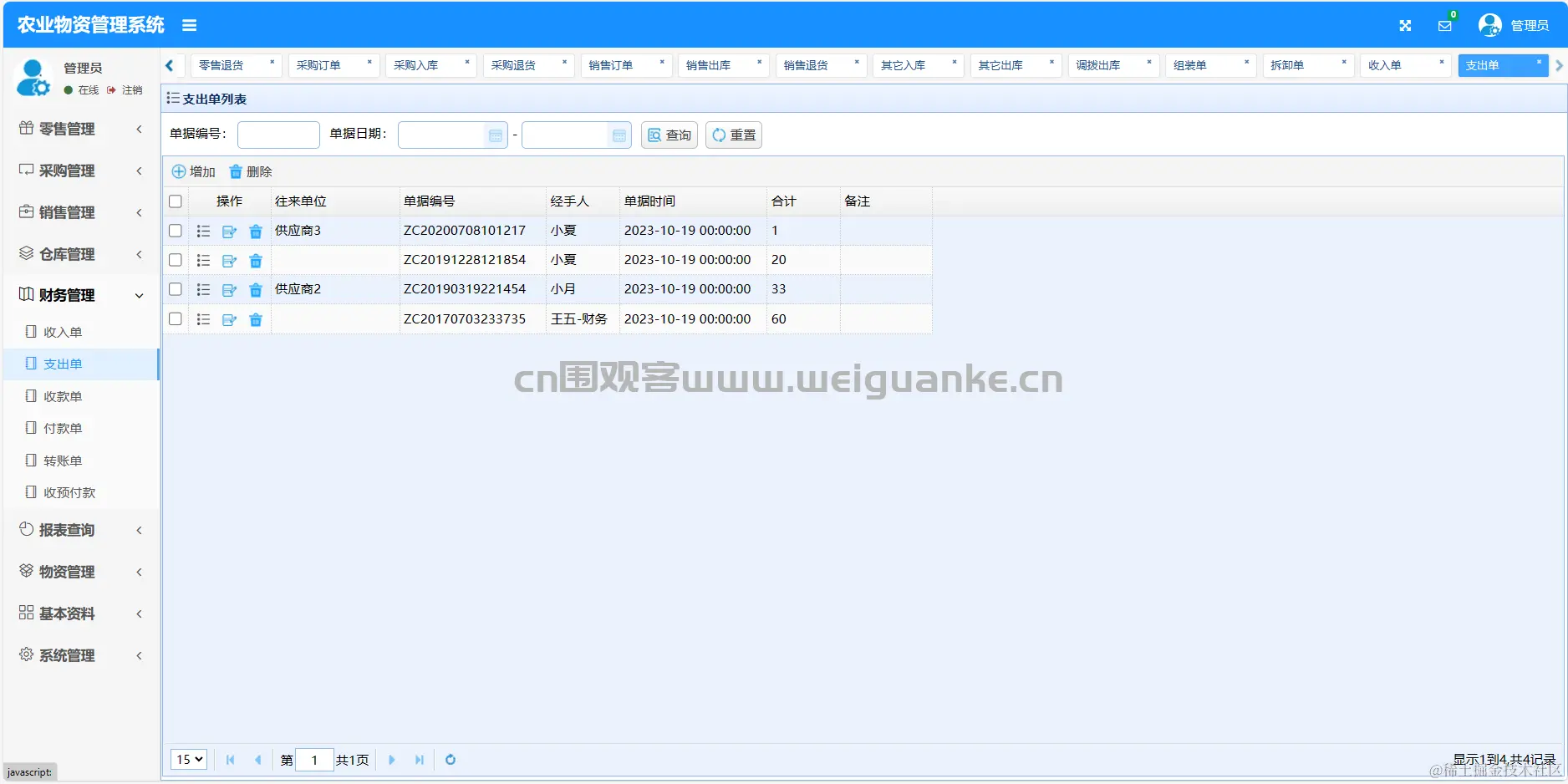The width and height of the screenshot is (1568, 784).
Task: Expand 采购管理 sidebar menu
Action: (x=80, y=171)
